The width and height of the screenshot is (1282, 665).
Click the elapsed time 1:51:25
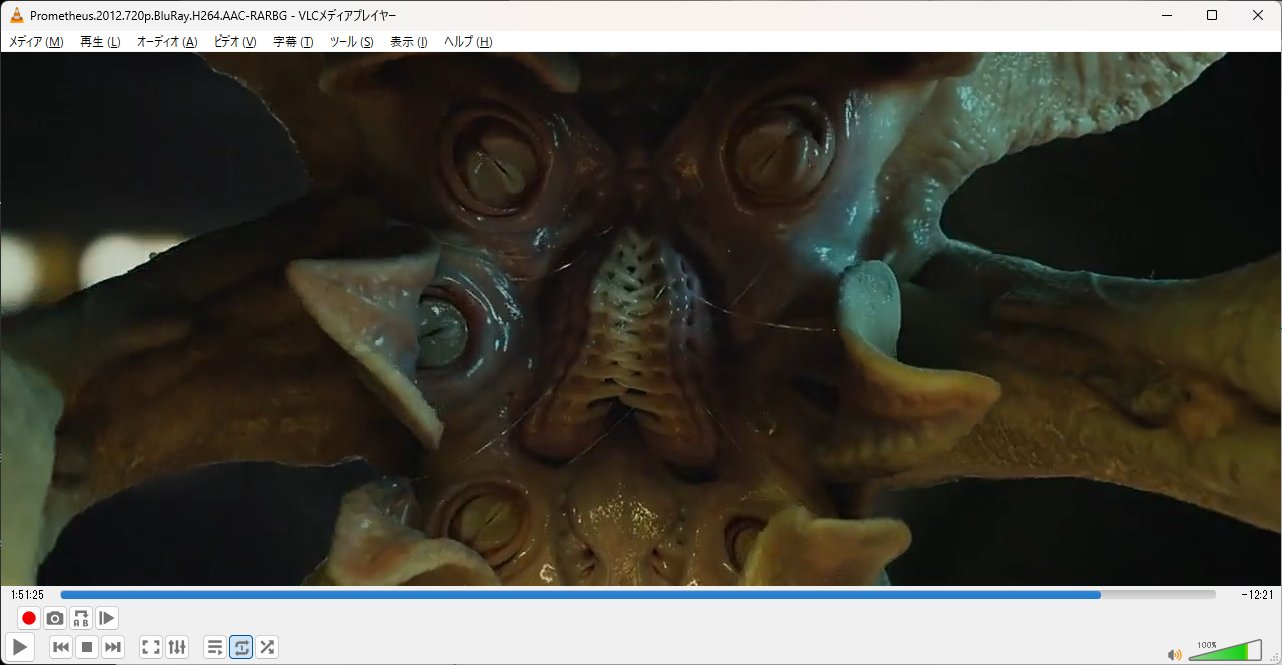(27, 594)
